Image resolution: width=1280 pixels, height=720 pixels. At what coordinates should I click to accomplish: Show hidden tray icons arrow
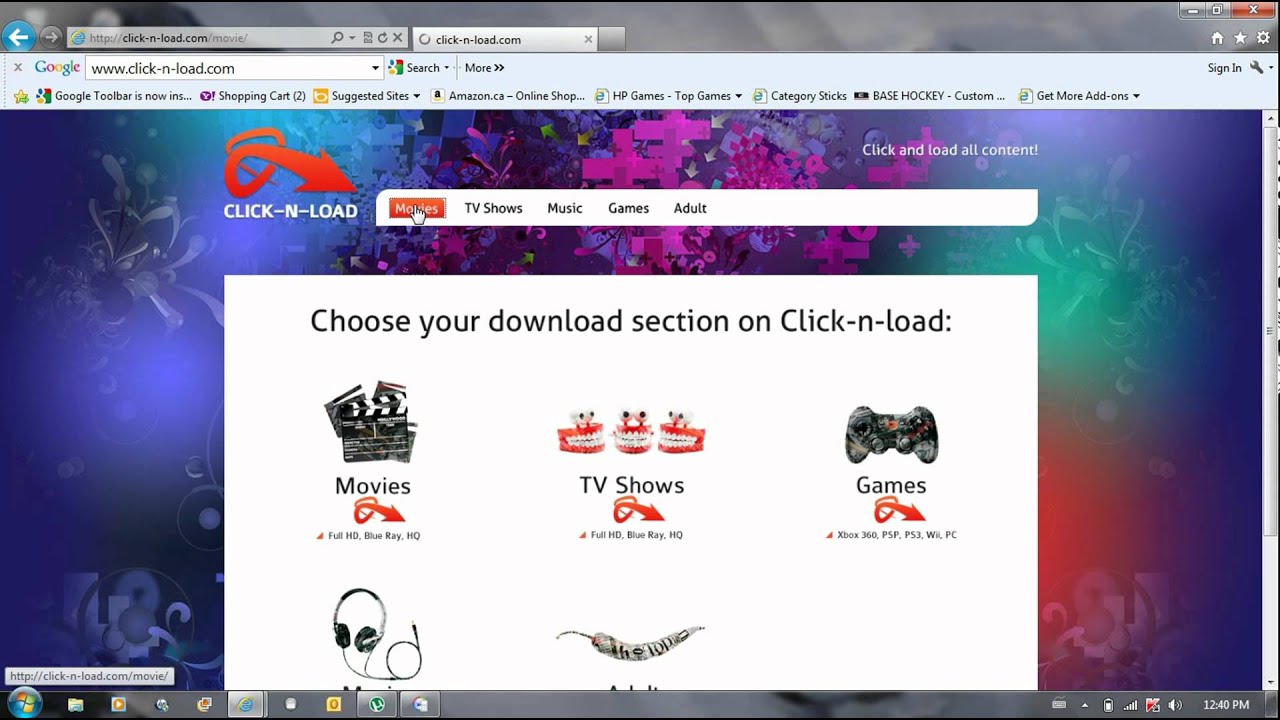(x=1085, y=705)
